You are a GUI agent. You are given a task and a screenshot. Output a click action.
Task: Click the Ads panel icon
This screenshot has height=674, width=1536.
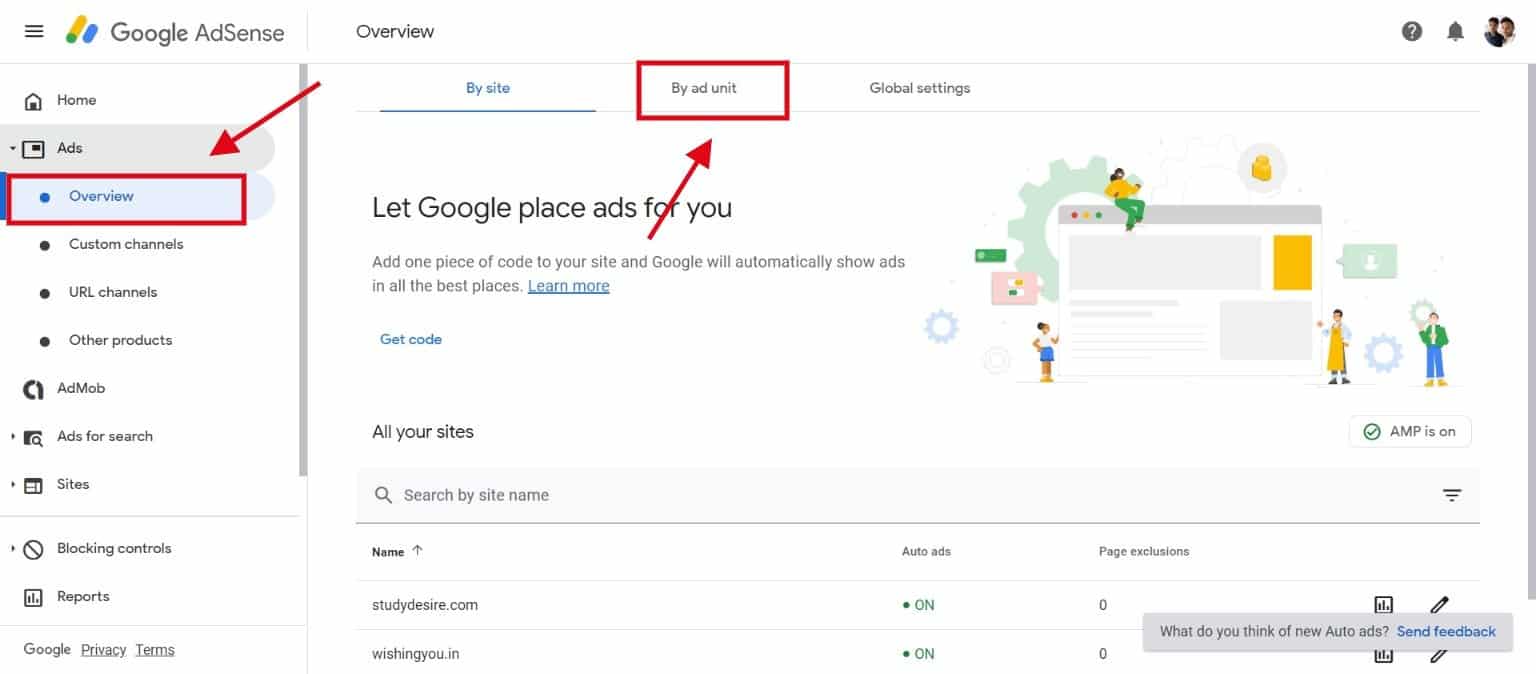[x=33, y=149]
